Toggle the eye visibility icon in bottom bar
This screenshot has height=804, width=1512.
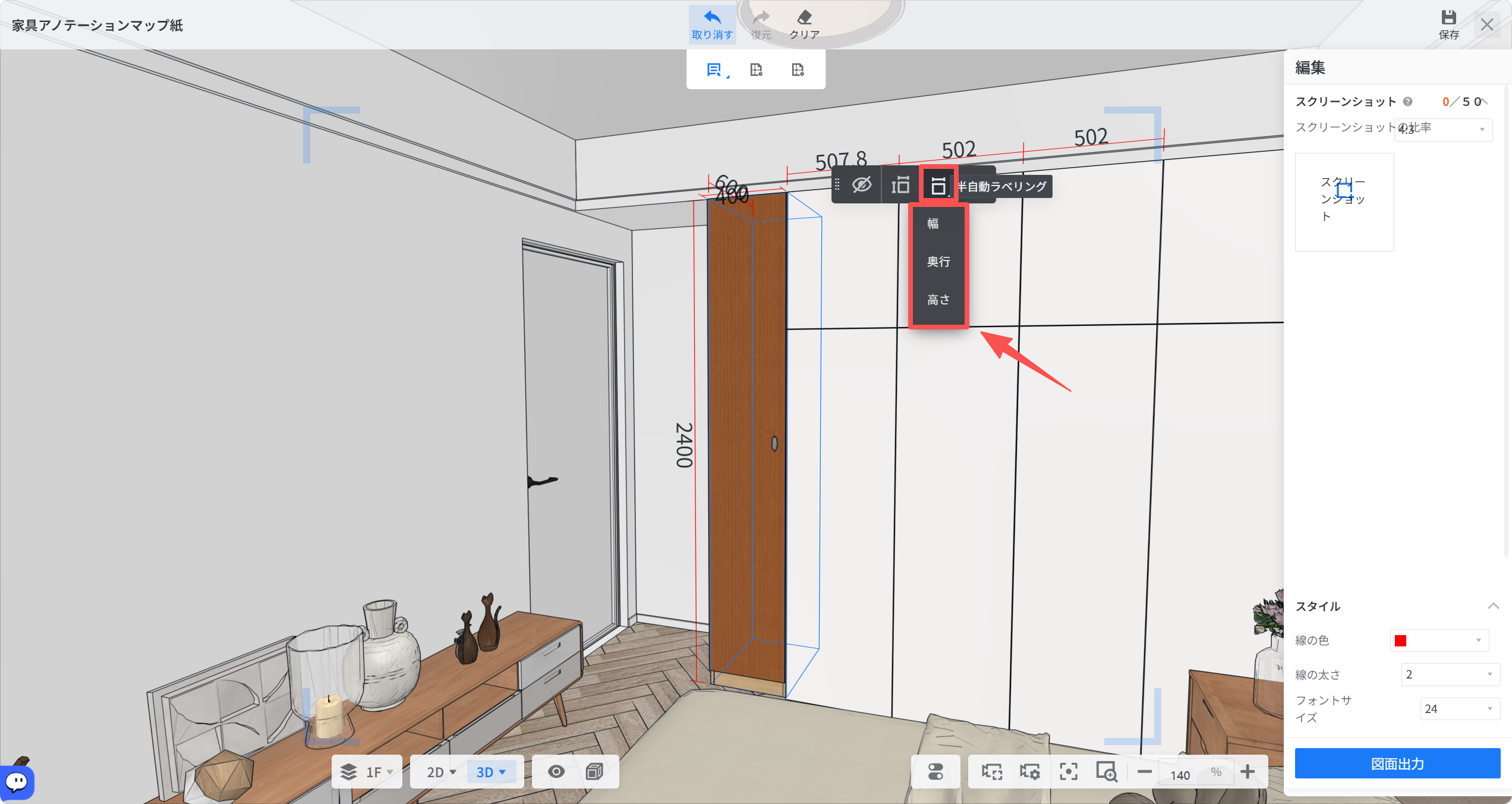point(556,772)
